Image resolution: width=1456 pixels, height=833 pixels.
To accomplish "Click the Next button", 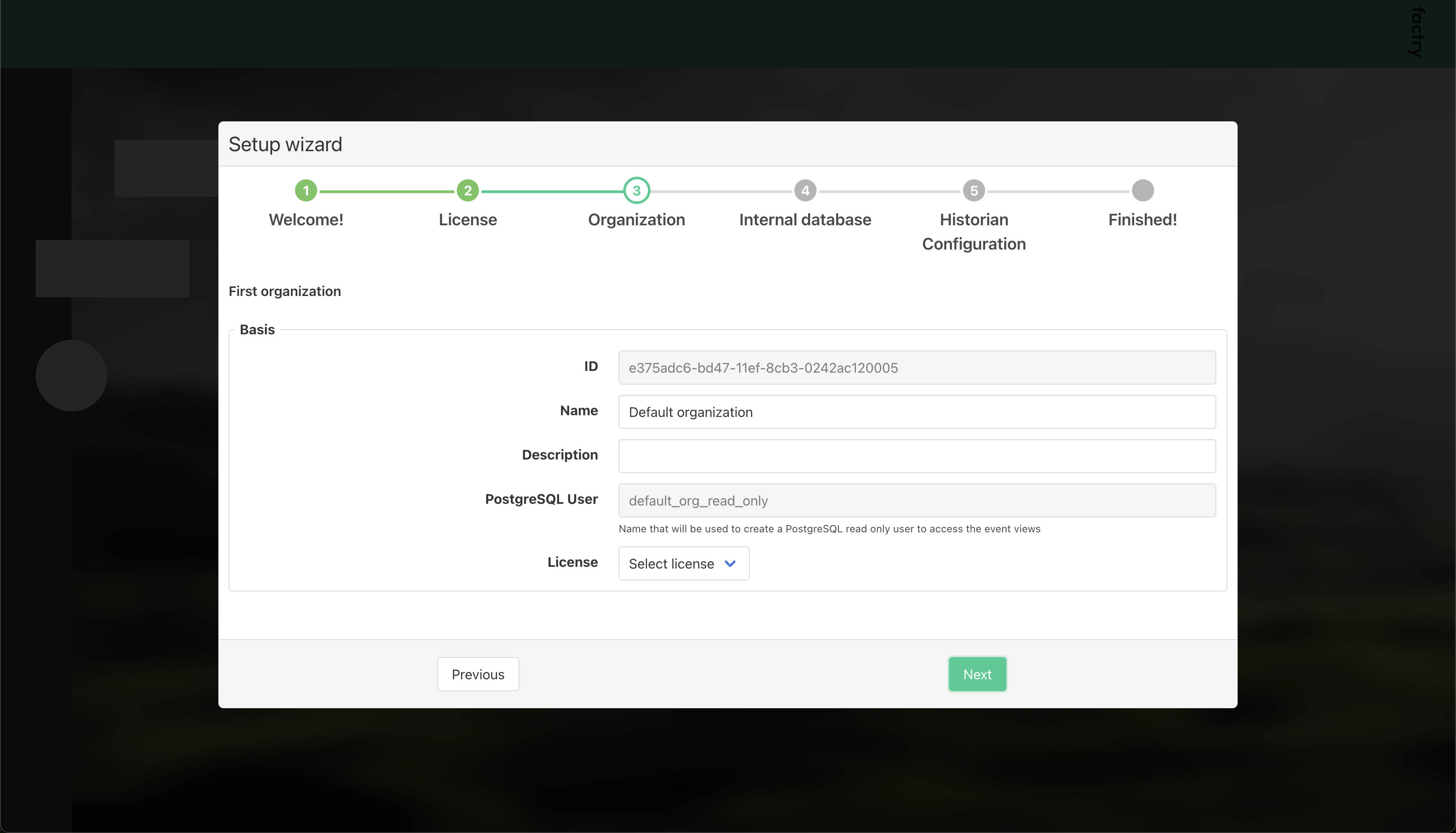I will 977,675.
